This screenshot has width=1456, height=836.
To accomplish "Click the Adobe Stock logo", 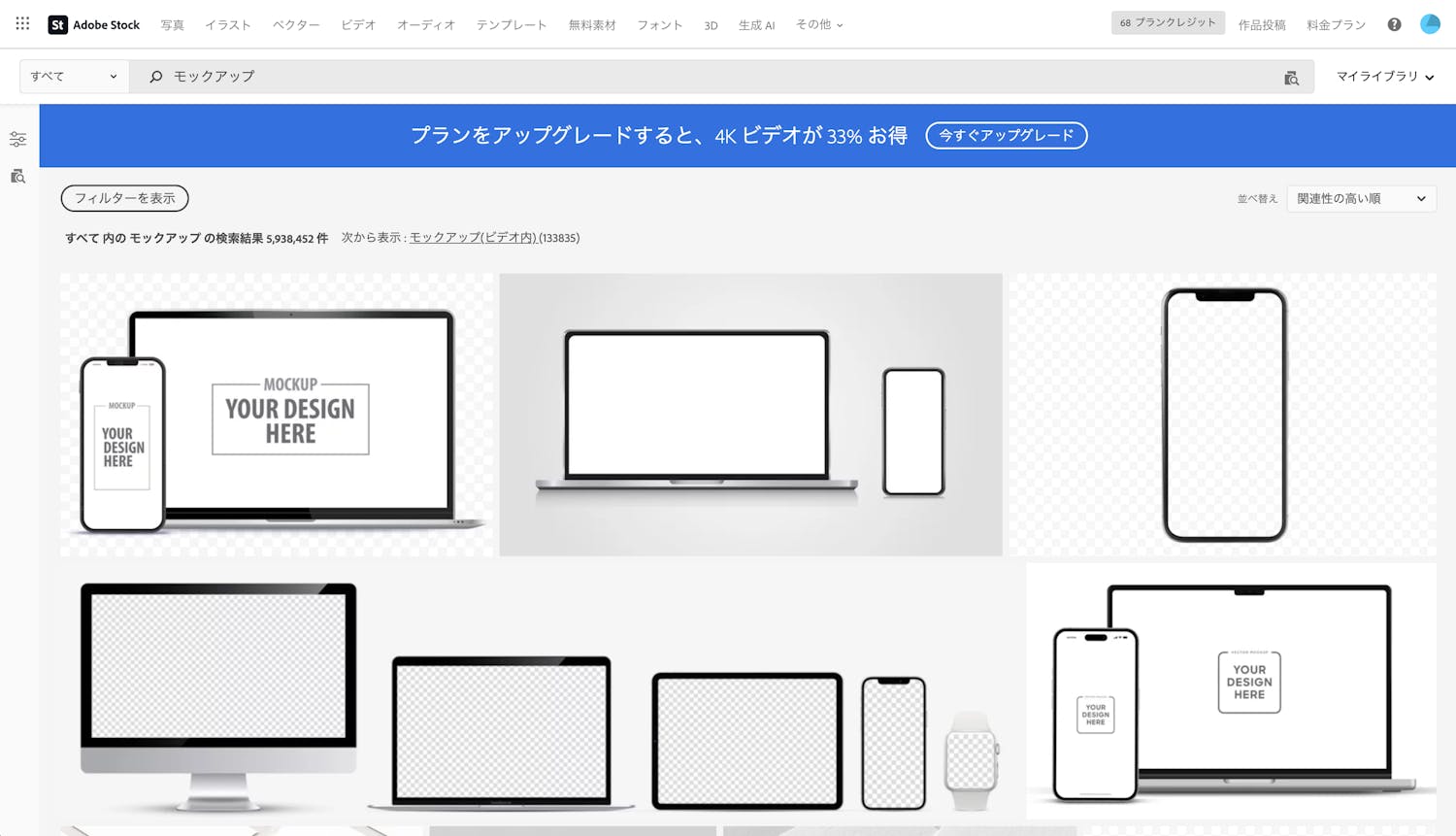I will (94, 24).
